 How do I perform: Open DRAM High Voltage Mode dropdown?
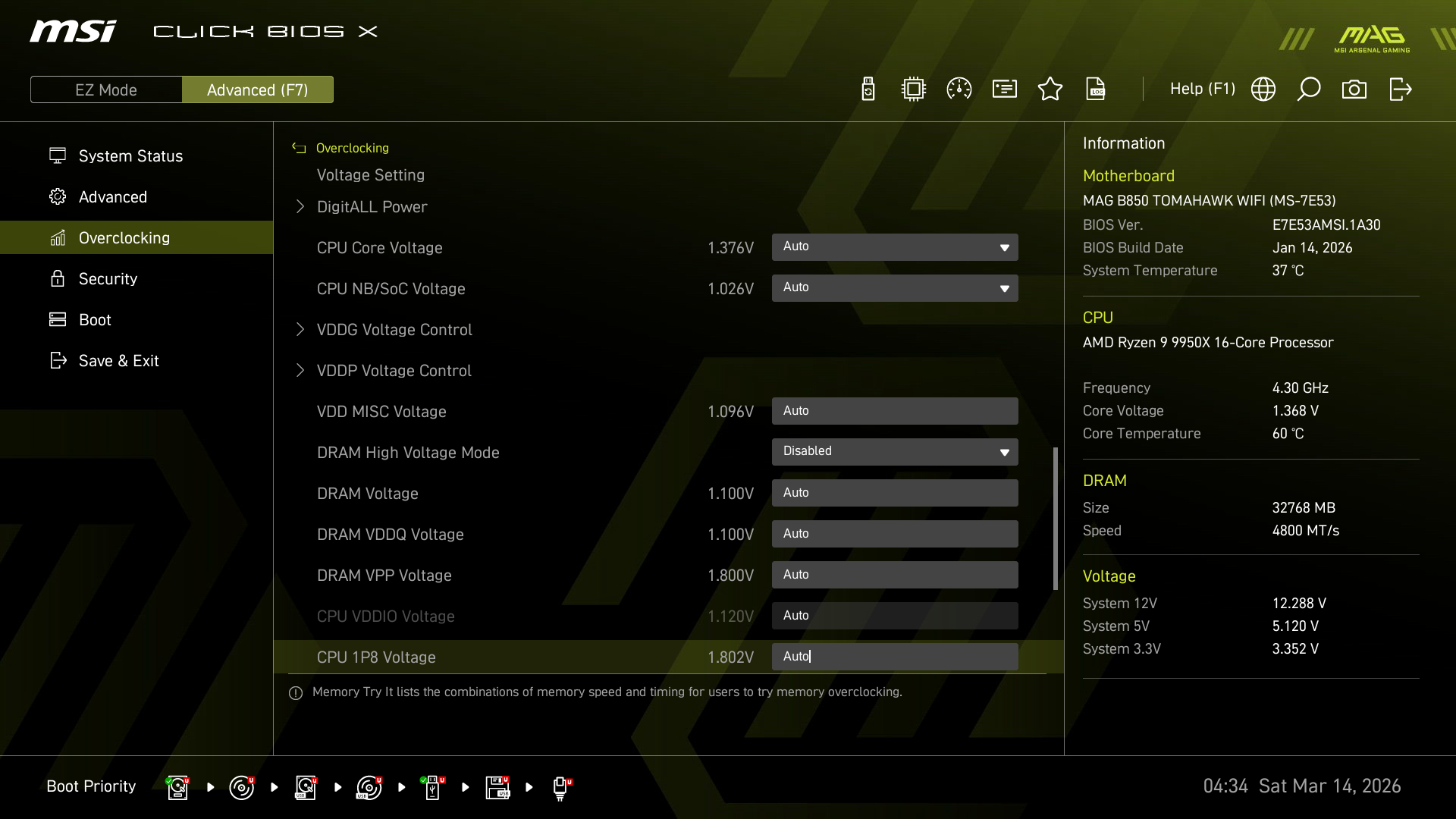(895, 452)
